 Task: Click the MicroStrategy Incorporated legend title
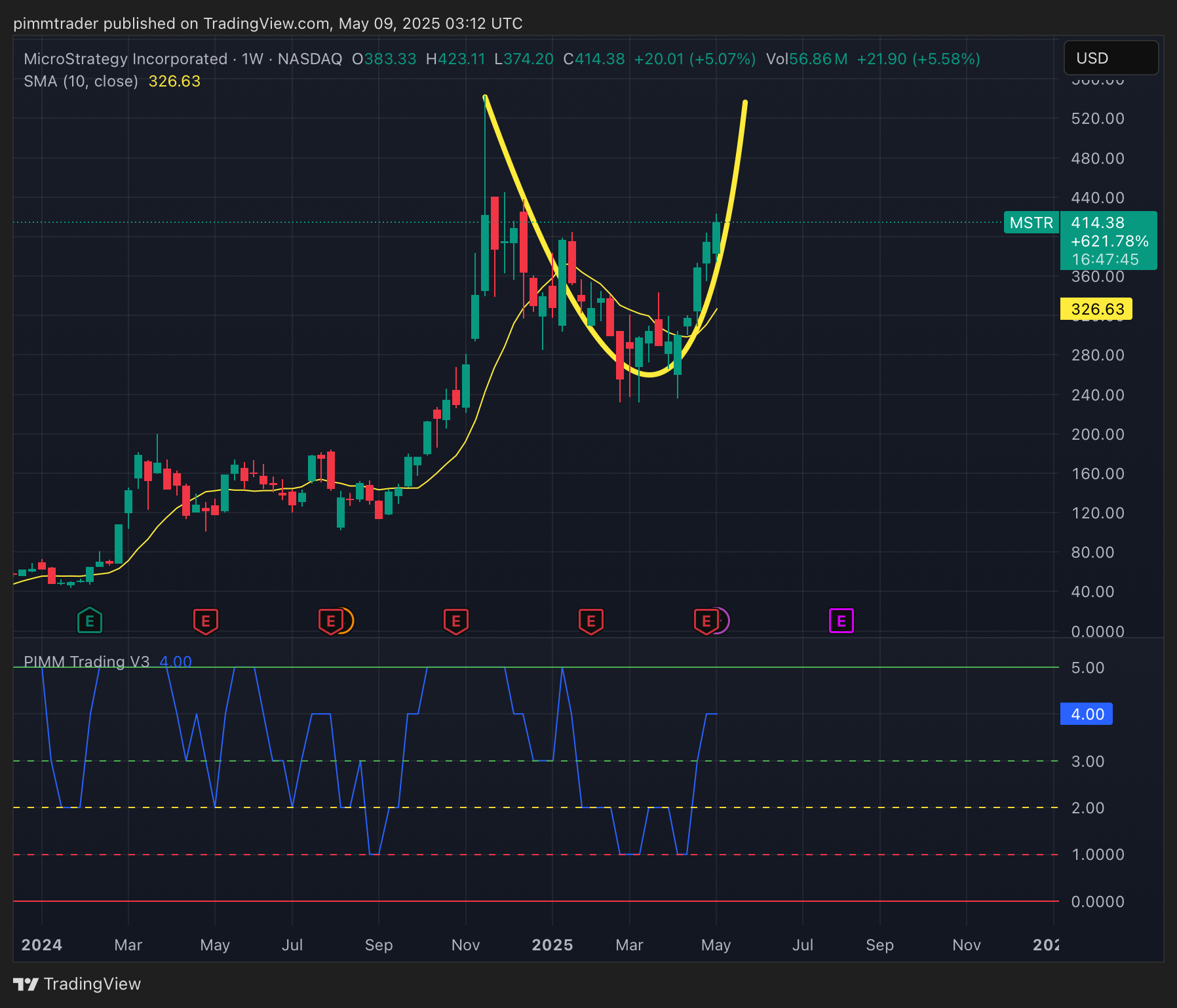(x=125, y=59)
